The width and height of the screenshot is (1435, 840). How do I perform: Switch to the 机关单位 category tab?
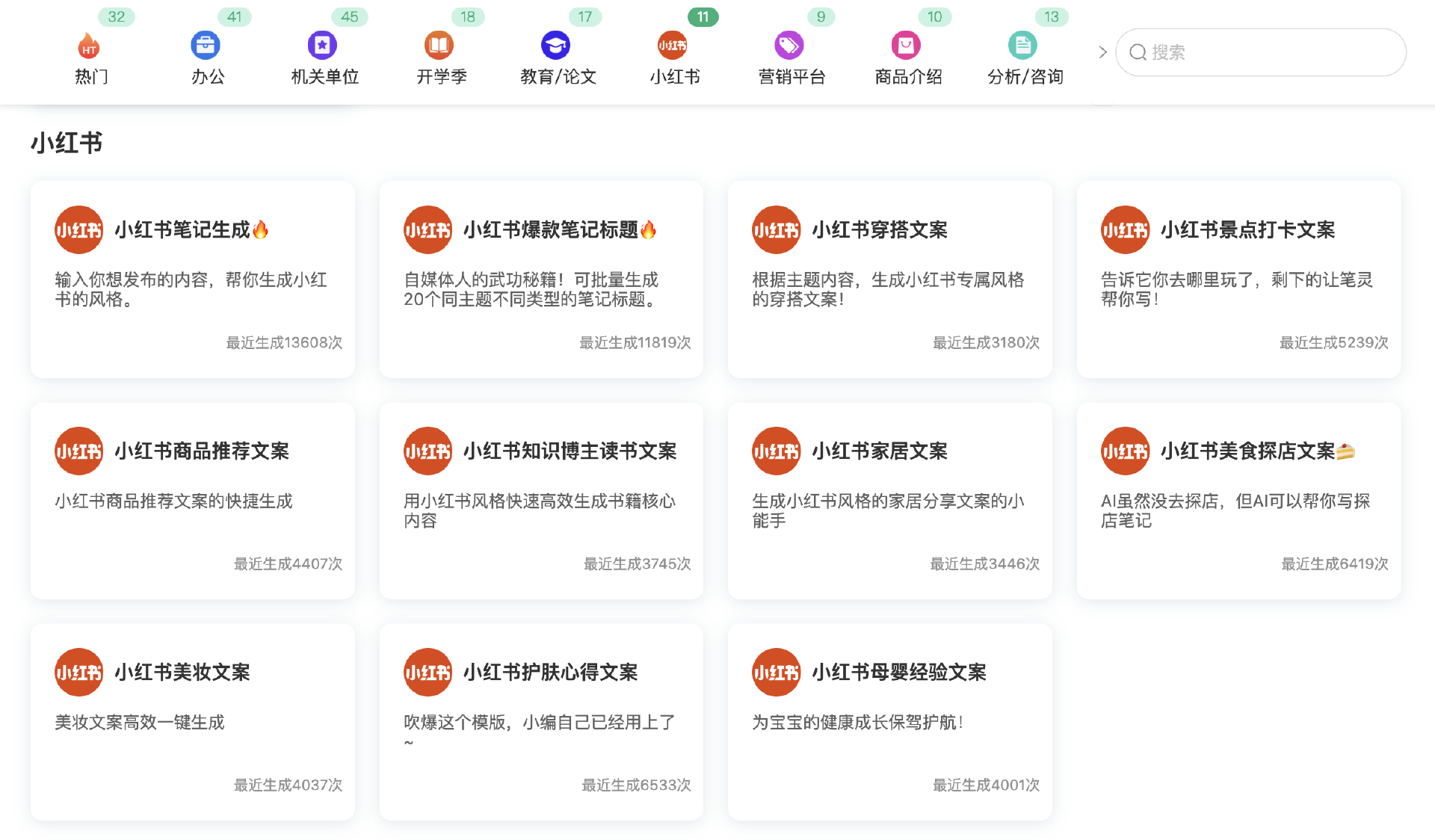tap(324, 76)
